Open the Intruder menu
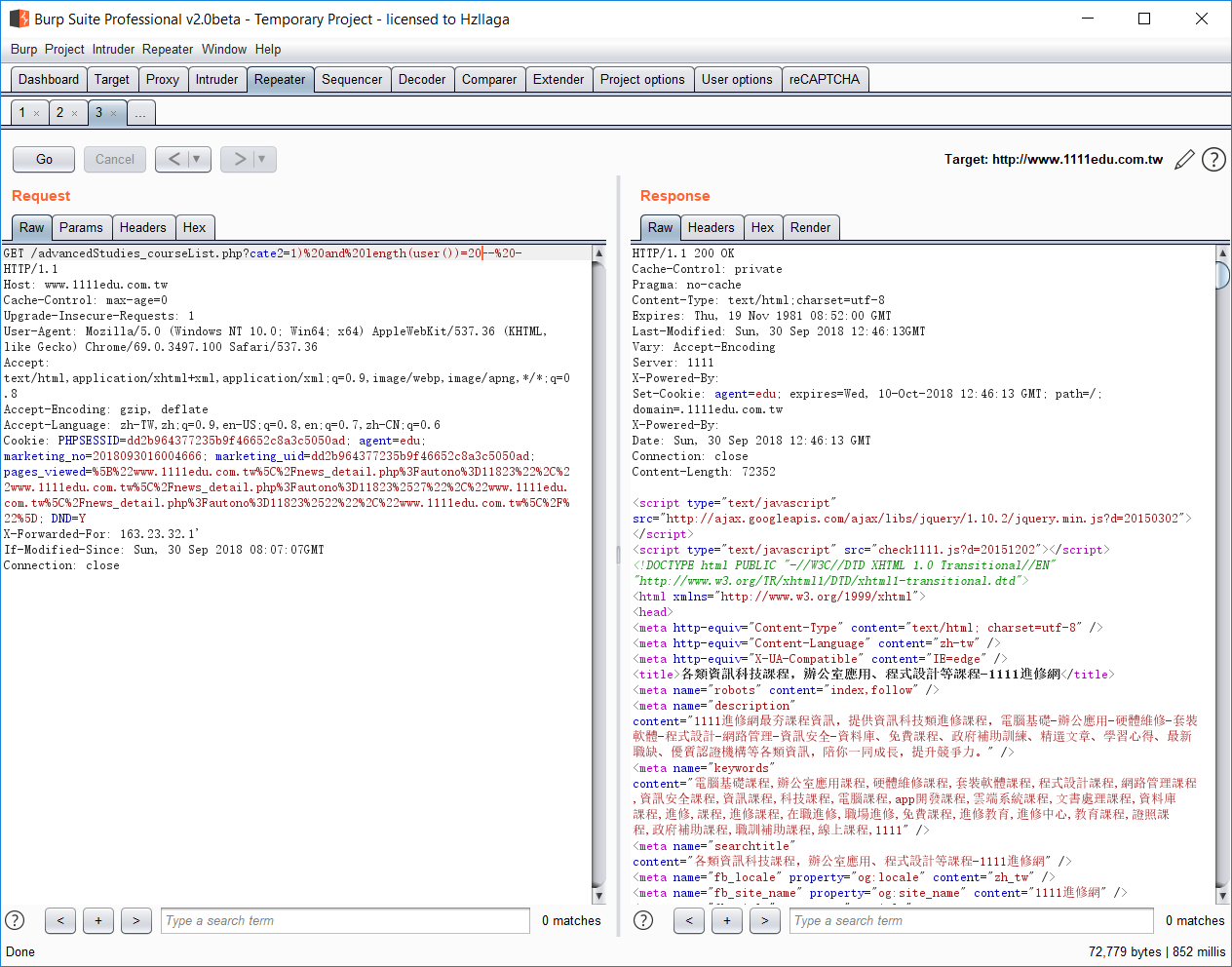The width and height of the screenshot is (1232, 967). (x=114, y=49)
